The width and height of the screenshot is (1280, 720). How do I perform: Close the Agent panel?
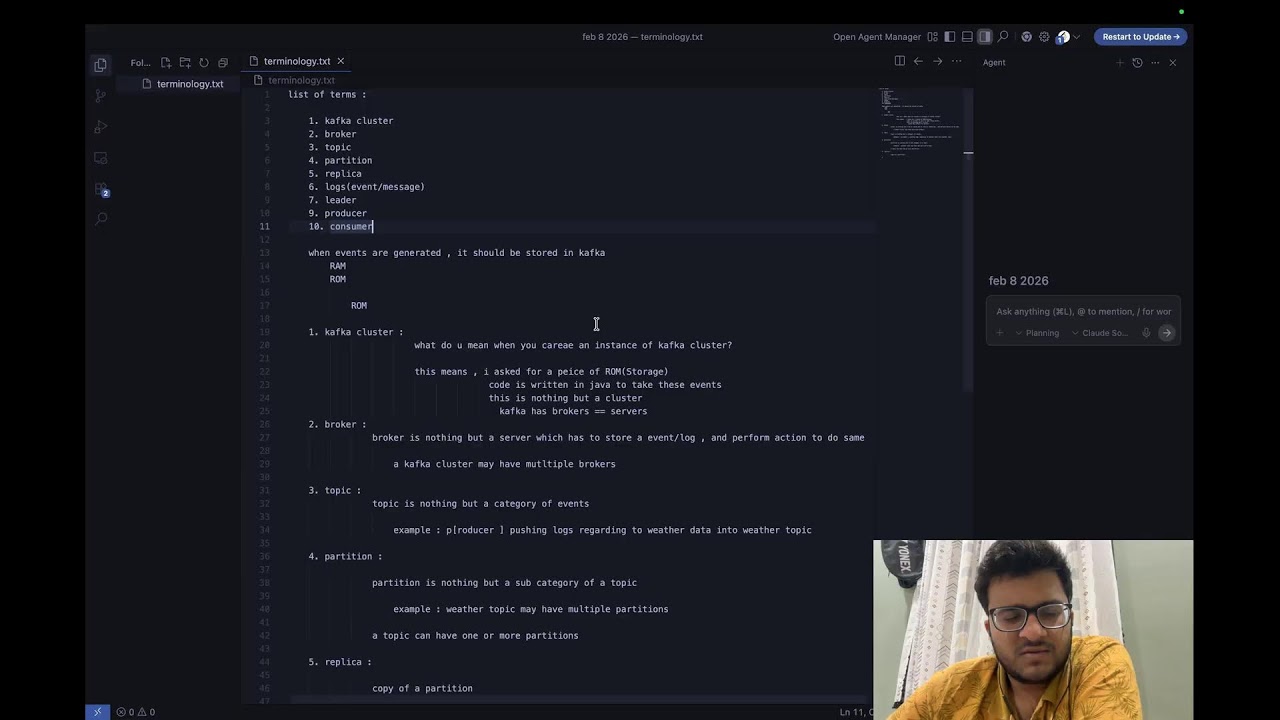1172,62
